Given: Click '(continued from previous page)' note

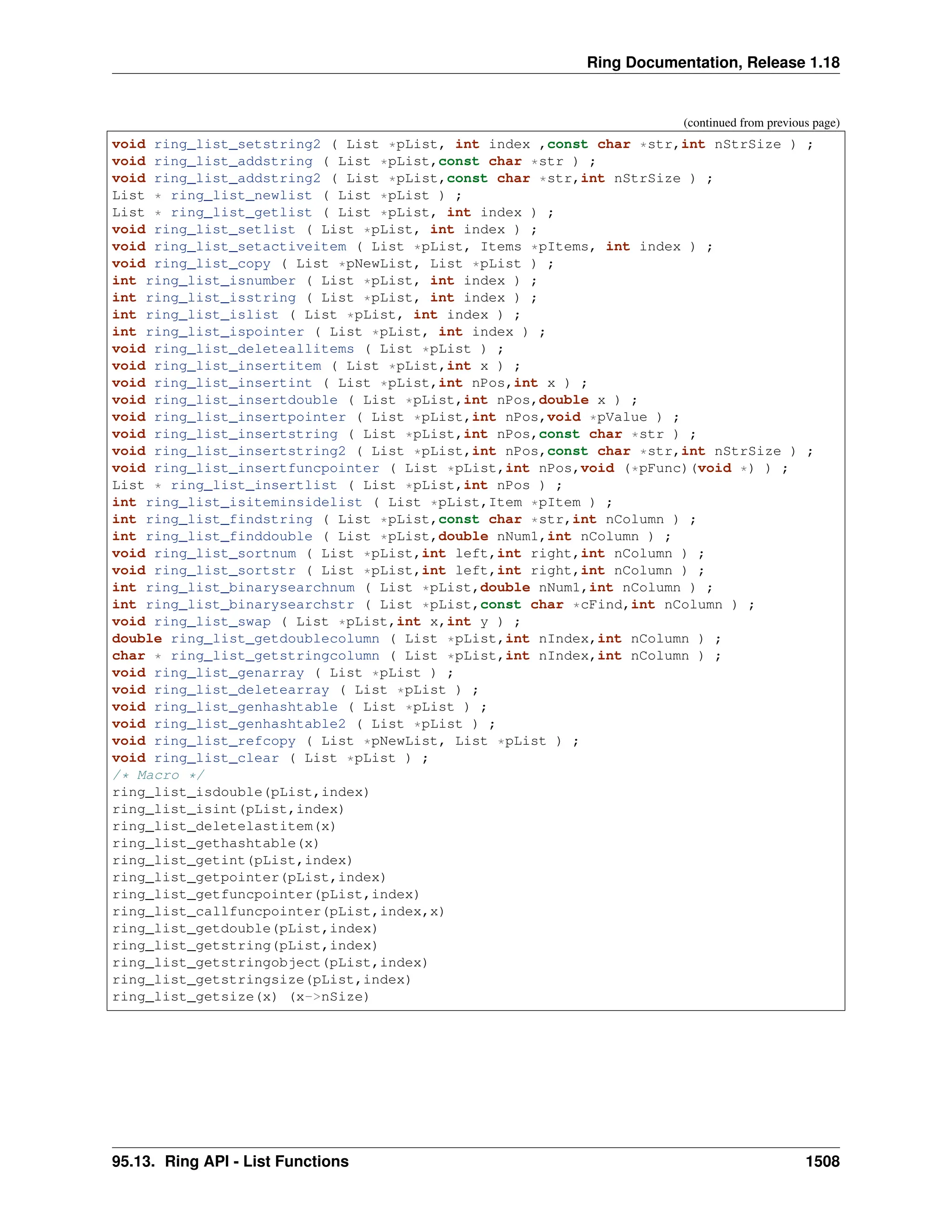Looking at the screenshot, I should [x=761, y=123].
